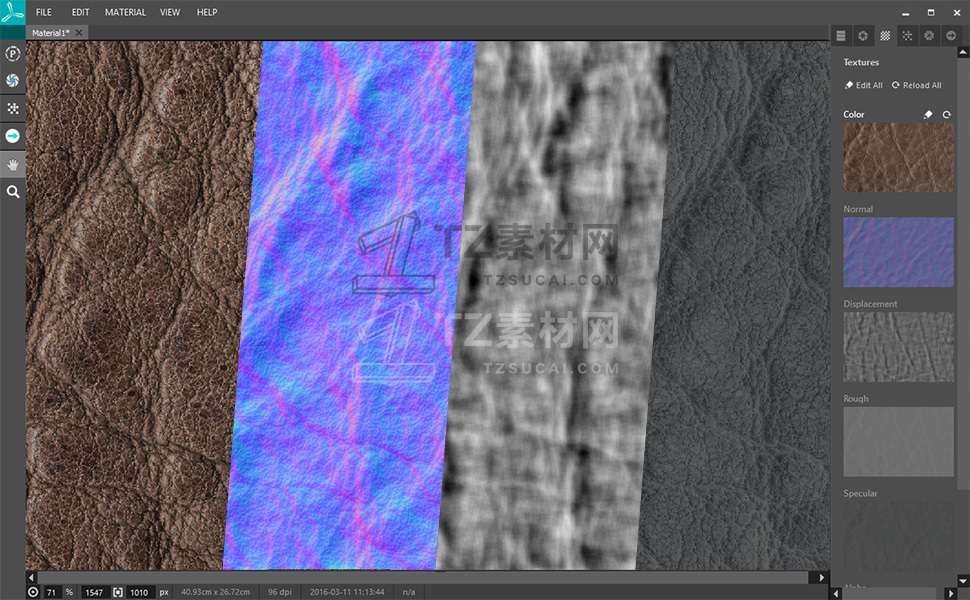Click the Color texture edit pencil icon

click(928, 114)
